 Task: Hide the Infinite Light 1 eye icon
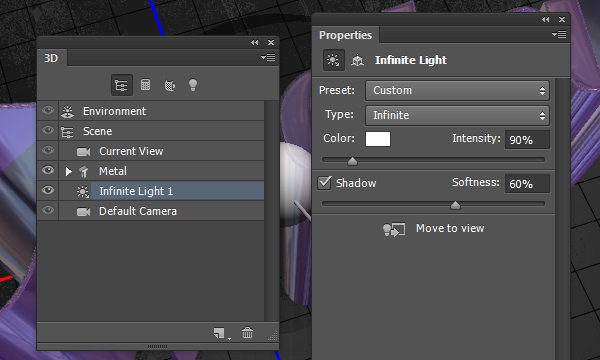48,190
